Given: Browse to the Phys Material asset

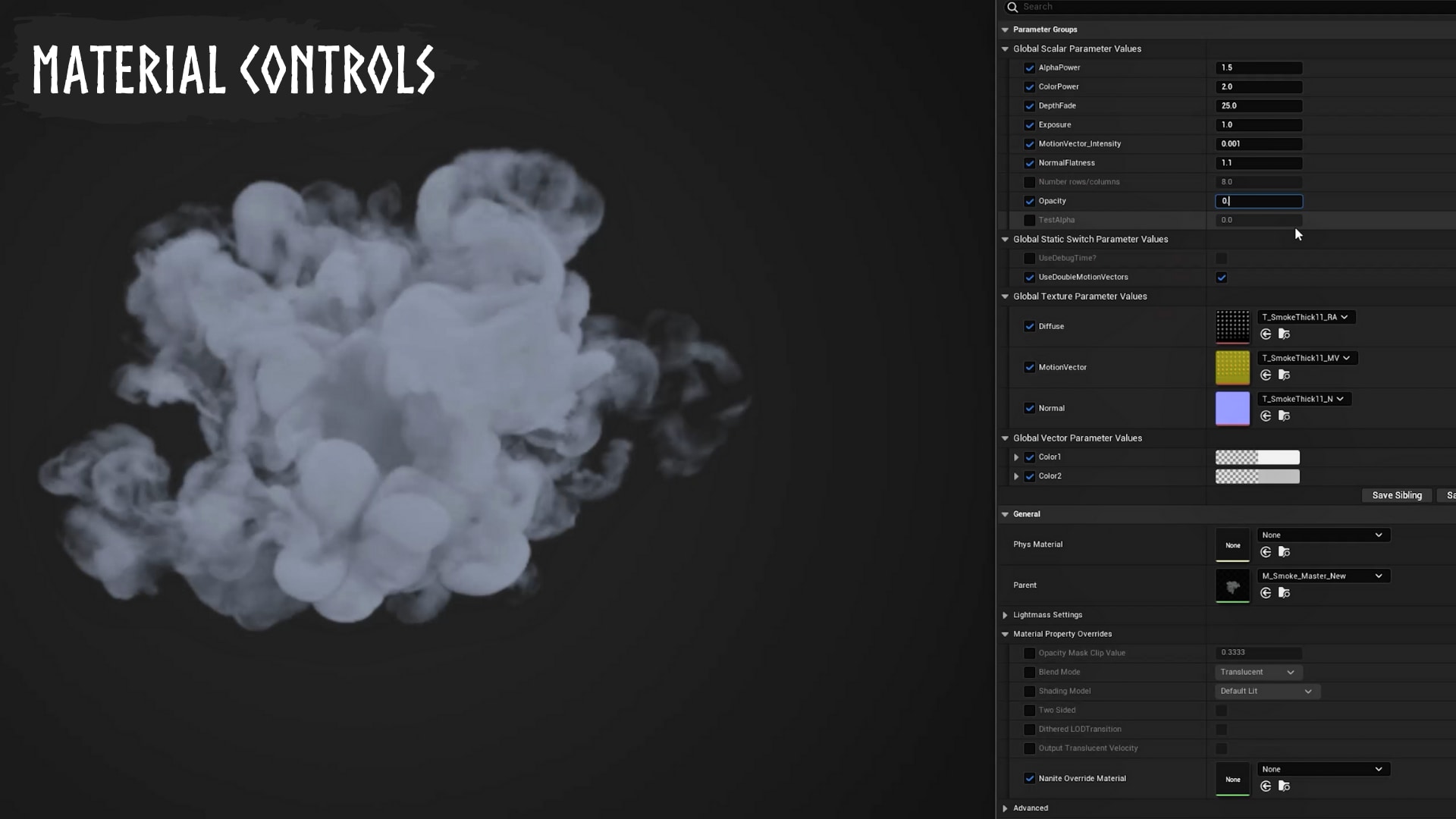Looking at the screenshot, I should click(x=1285, y=552).
